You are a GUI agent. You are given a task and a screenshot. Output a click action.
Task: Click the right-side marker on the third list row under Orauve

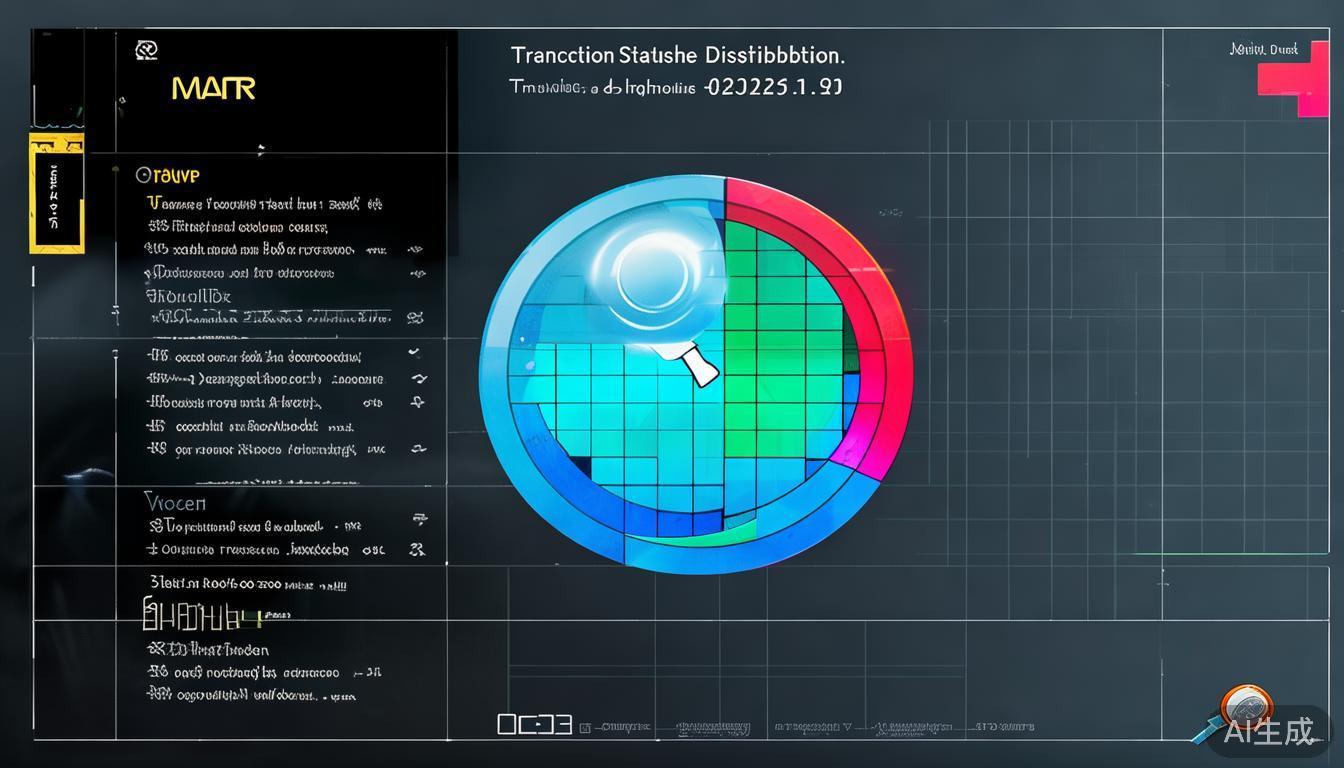pos(415,249)
